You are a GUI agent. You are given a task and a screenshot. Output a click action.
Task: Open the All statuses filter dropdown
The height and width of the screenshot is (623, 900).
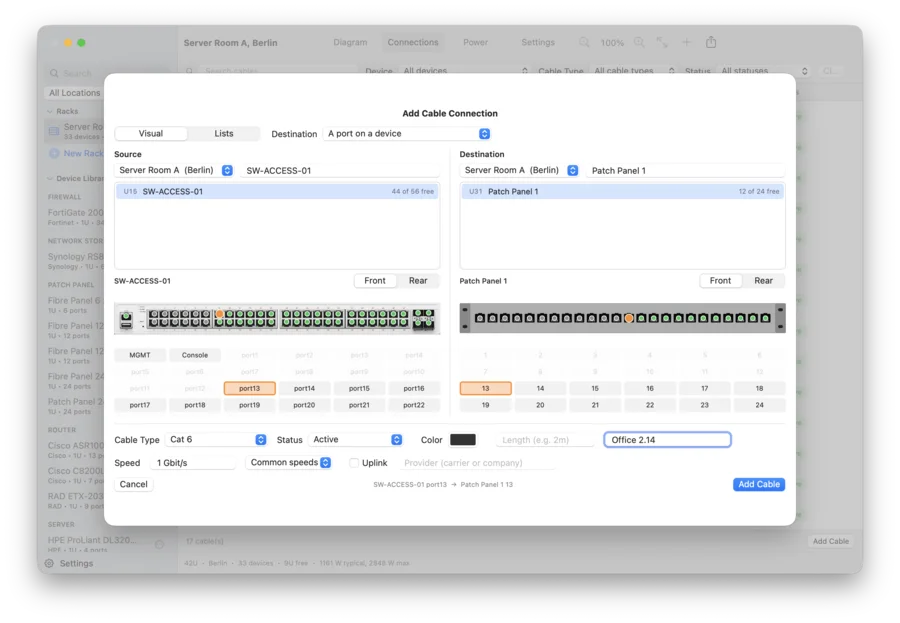[764, 71]
